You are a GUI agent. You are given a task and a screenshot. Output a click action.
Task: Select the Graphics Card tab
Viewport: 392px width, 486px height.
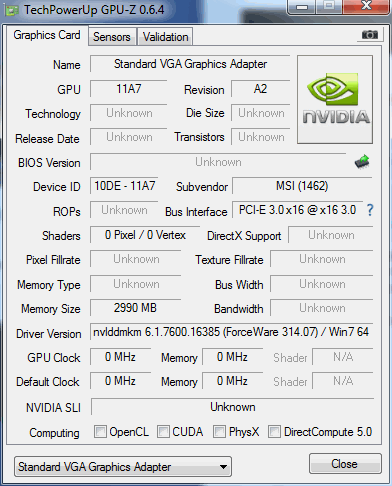(x=47, y=35)
